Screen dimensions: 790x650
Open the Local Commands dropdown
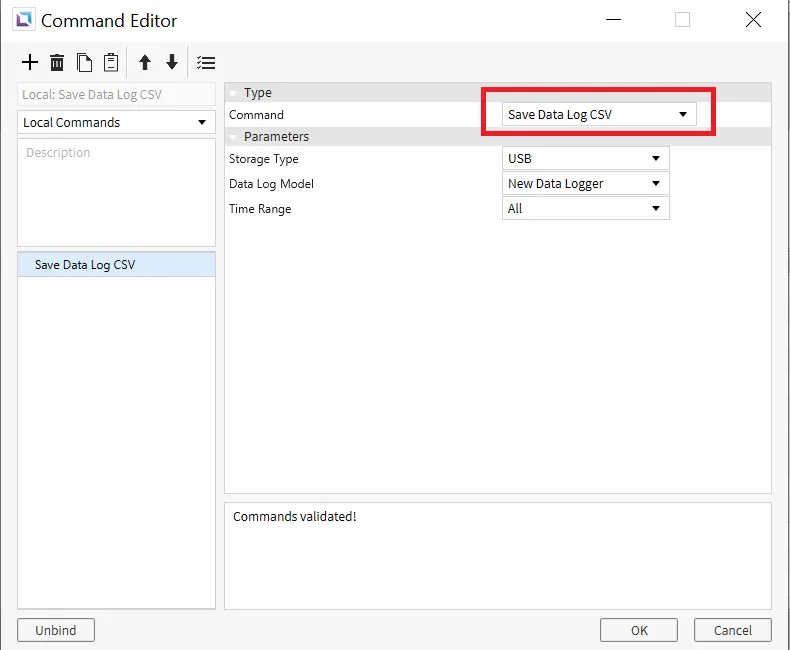tap(116, 122)
